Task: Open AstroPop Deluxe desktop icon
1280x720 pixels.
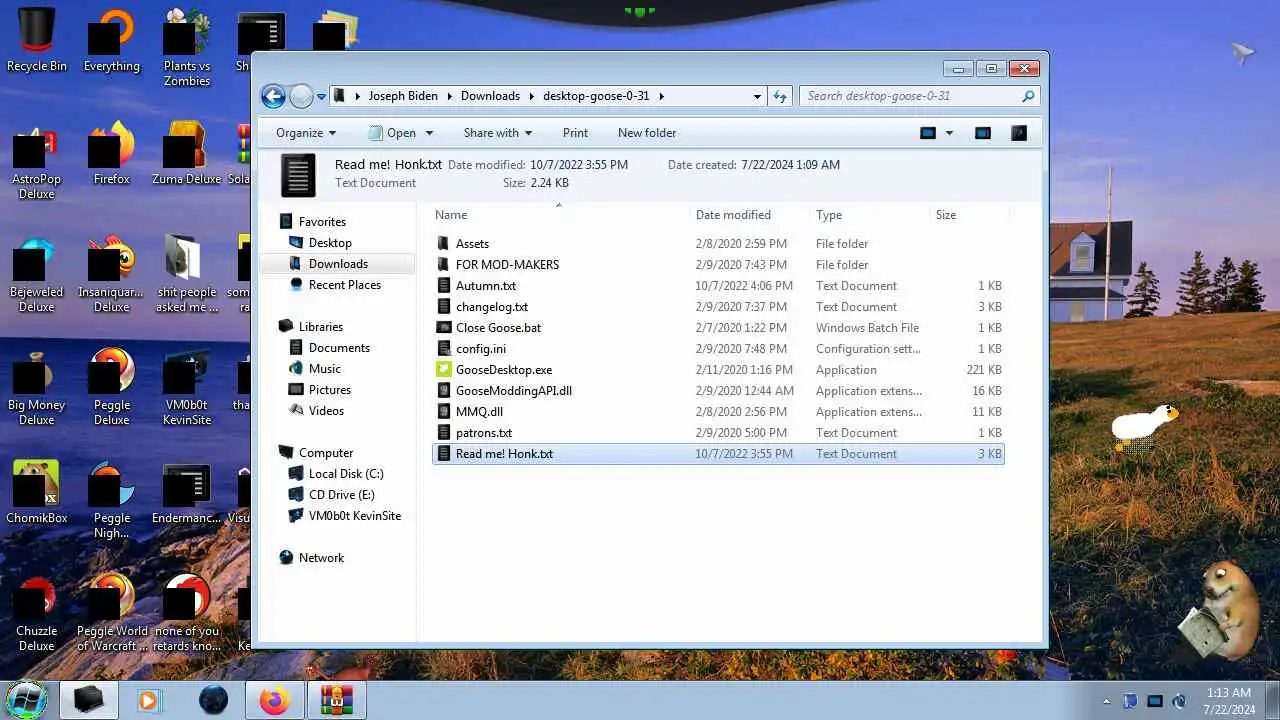Action: tap(37, 162)
